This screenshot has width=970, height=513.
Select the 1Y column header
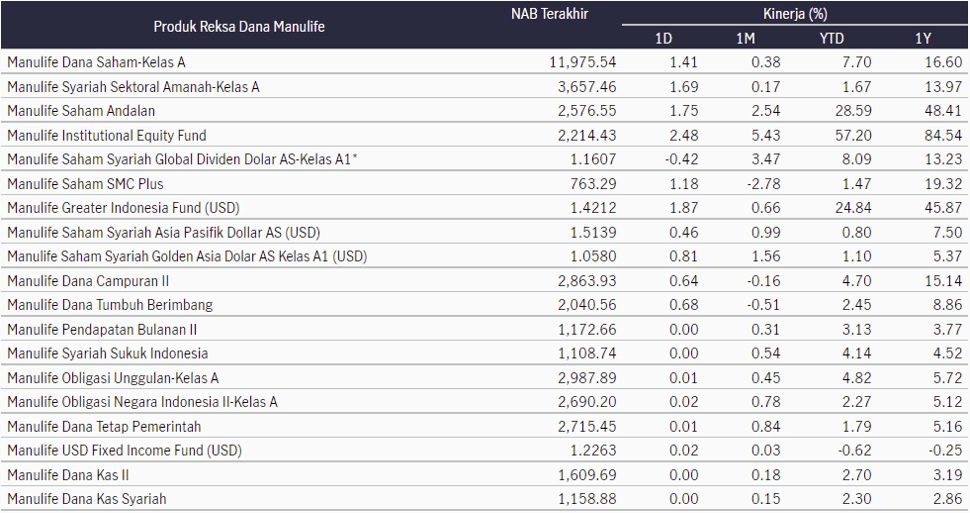tap(923, 38)
